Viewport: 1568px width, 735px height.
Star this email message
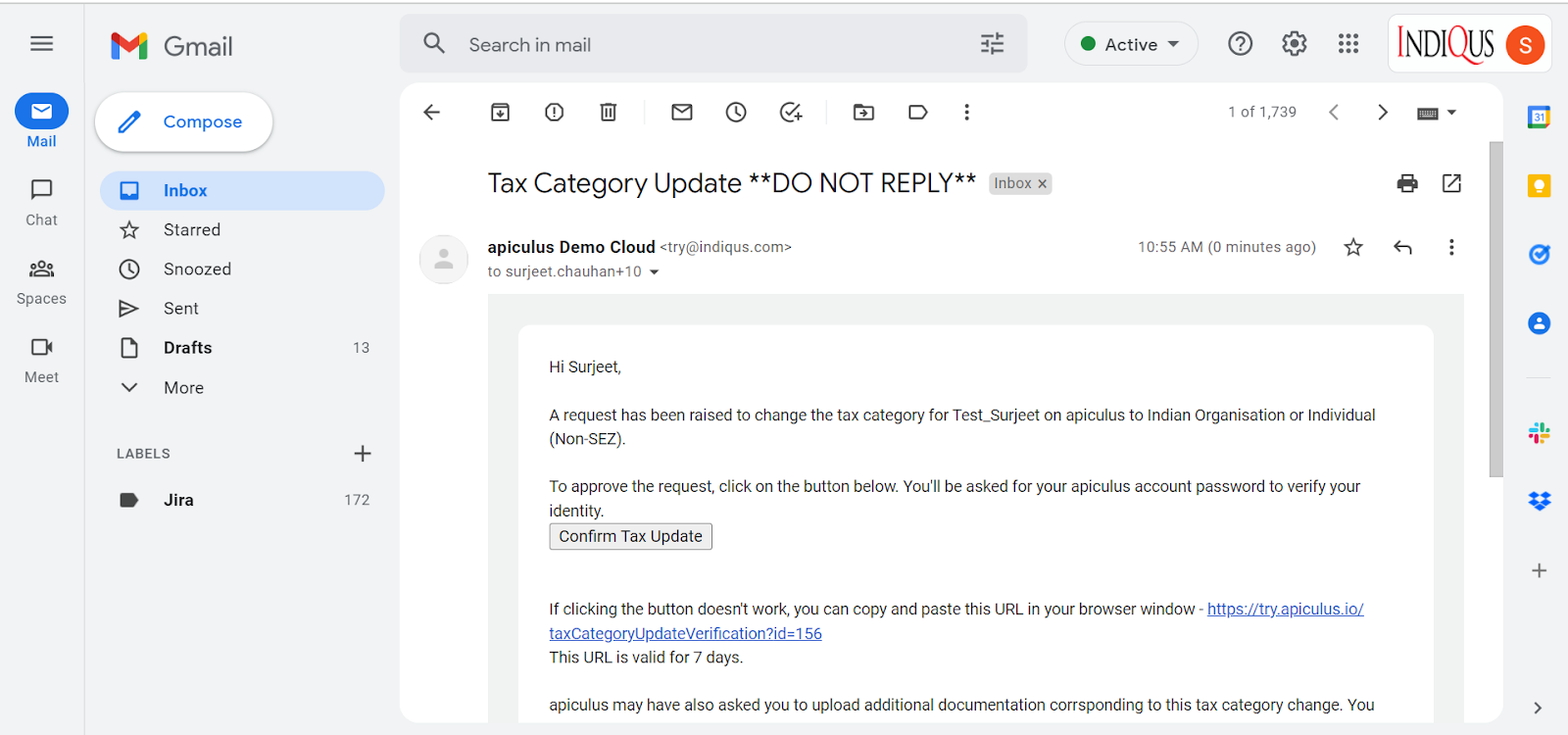(x=1353, y=247)
